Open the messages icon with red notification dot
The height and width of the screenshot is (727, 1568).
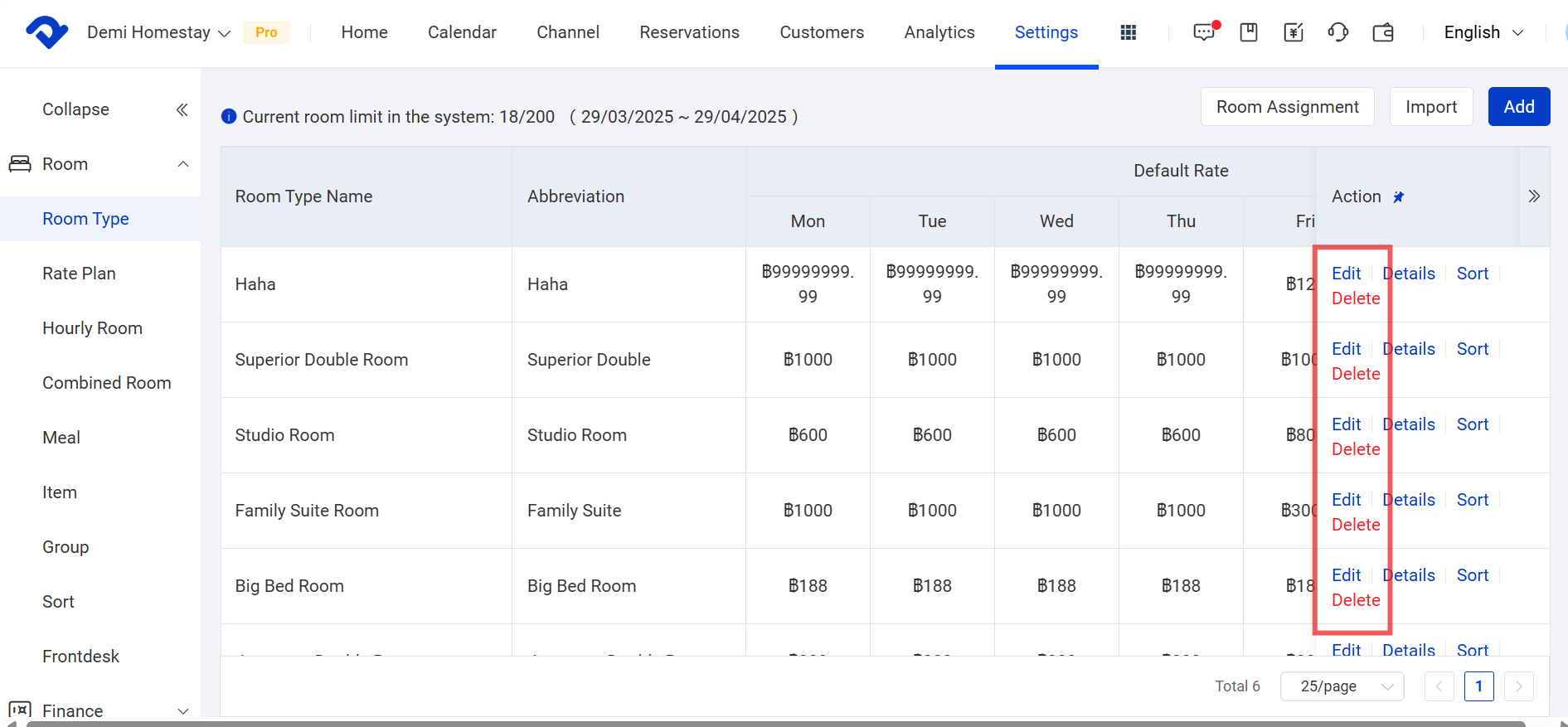pos(1205,32)
